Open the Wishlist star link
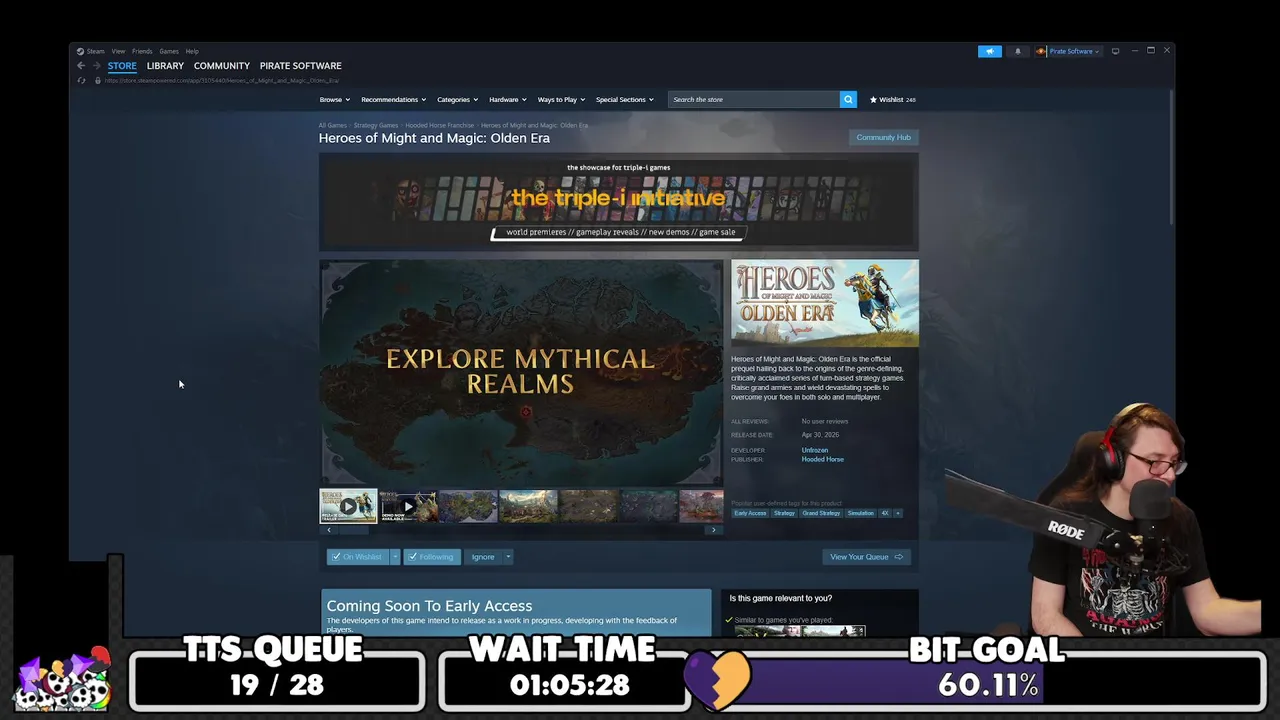Screen dimensions: 1280x720 click(892, 99)
